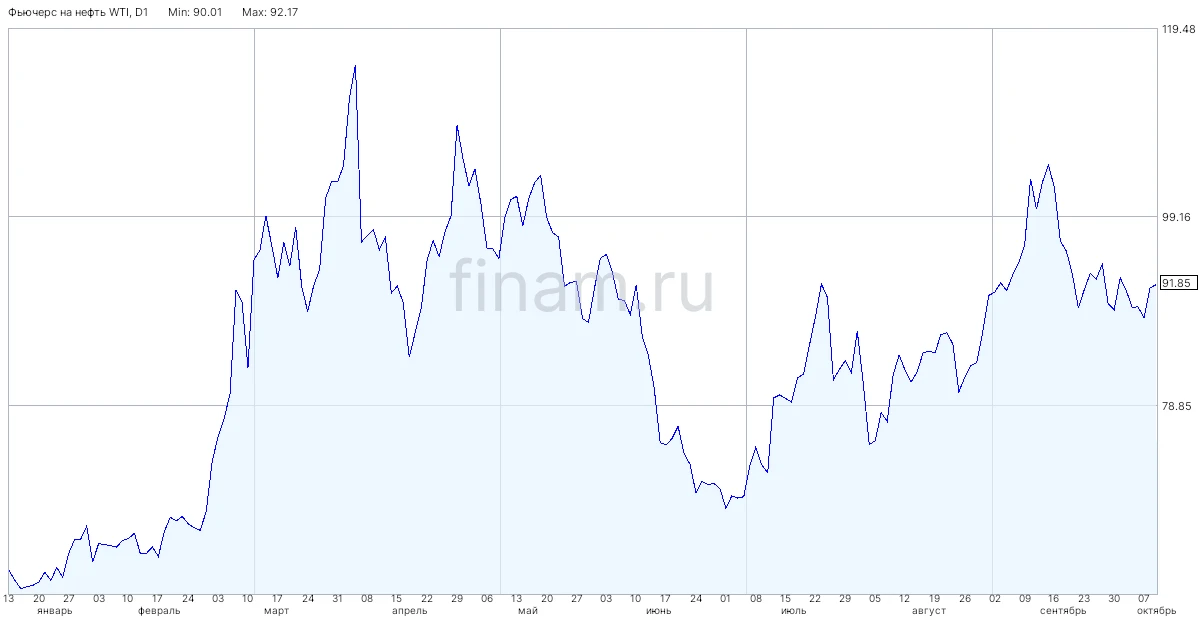Click the 78.85 price axis label

click(1177, 406)
